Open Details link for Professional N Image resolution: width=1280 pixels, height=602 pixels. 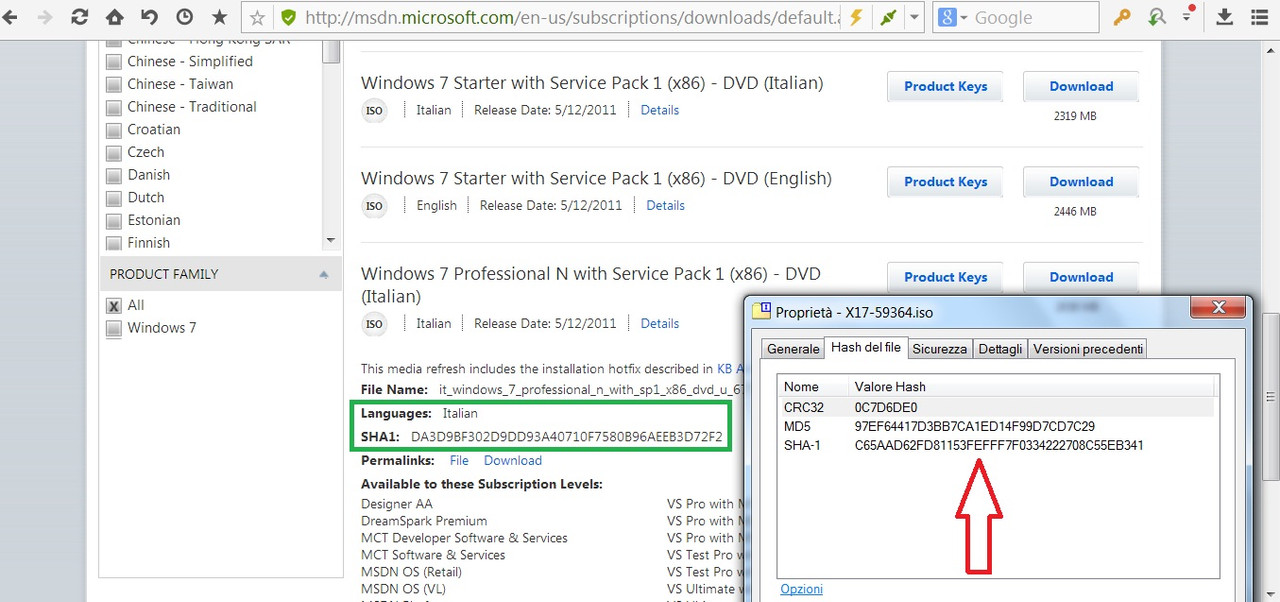tap(660, 323)
